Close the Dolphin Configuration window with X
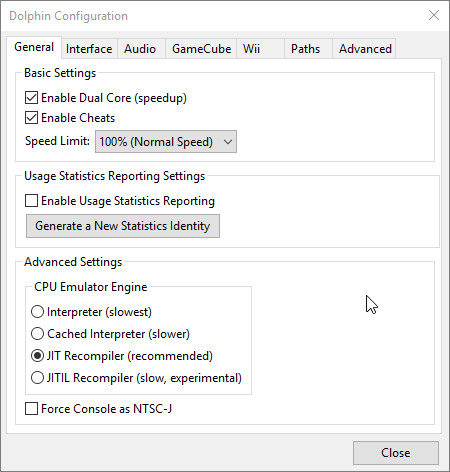Image resolution: width=450 pixels, height=472 pixels. (x=434, y=15)
